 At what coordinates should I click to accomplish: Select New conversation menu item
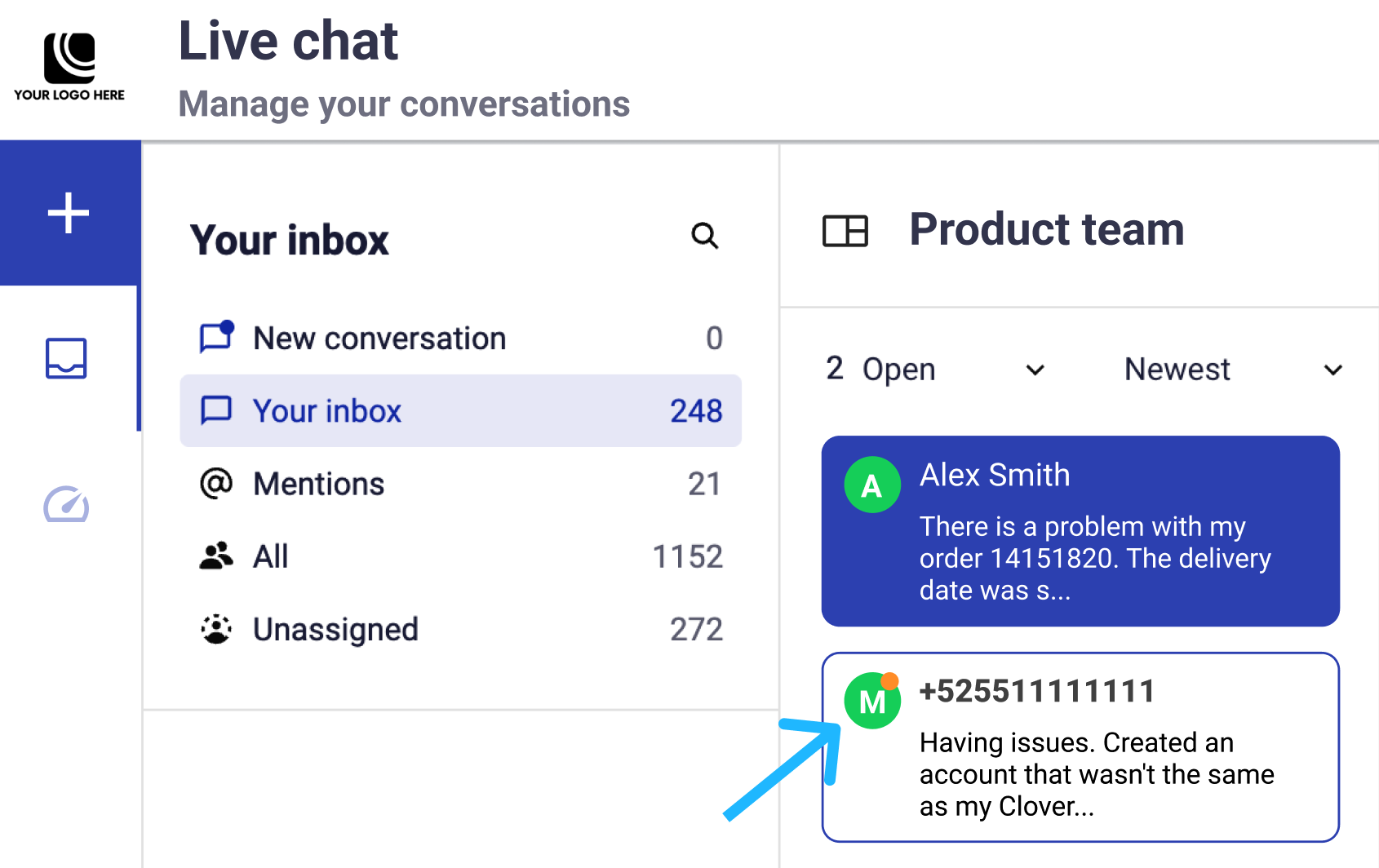point(461,338)
